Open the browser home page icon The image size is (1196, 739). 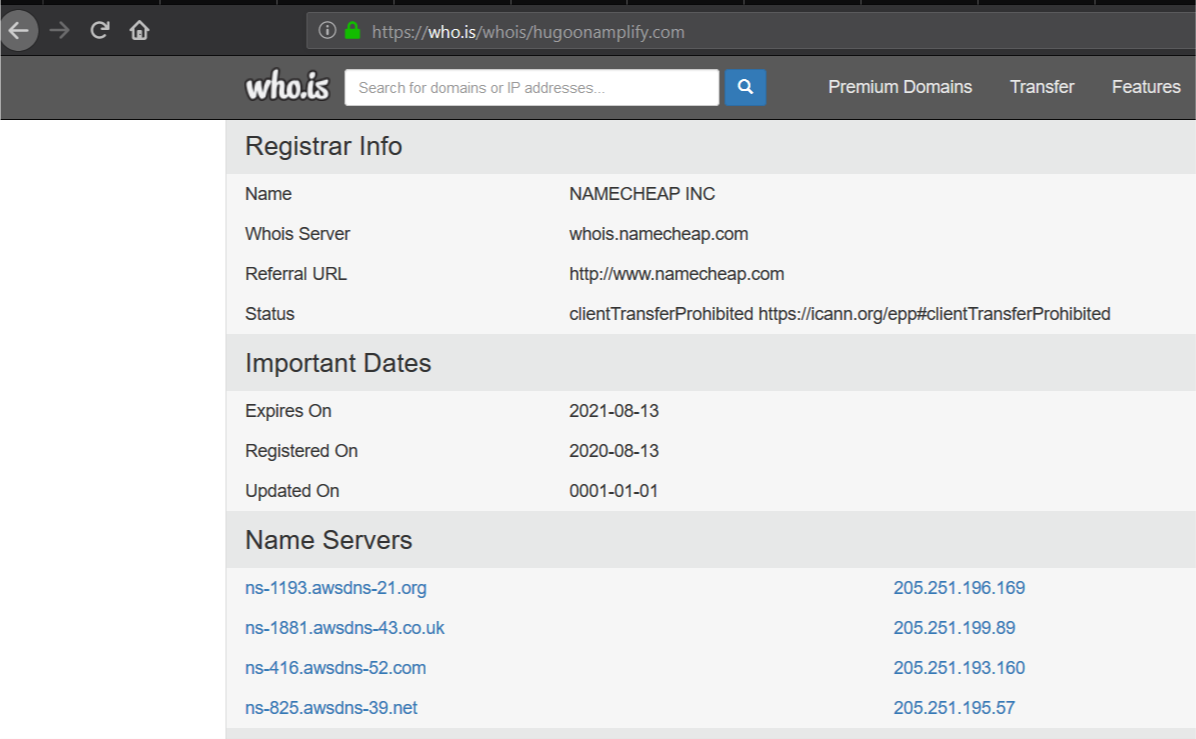point(140,31)
